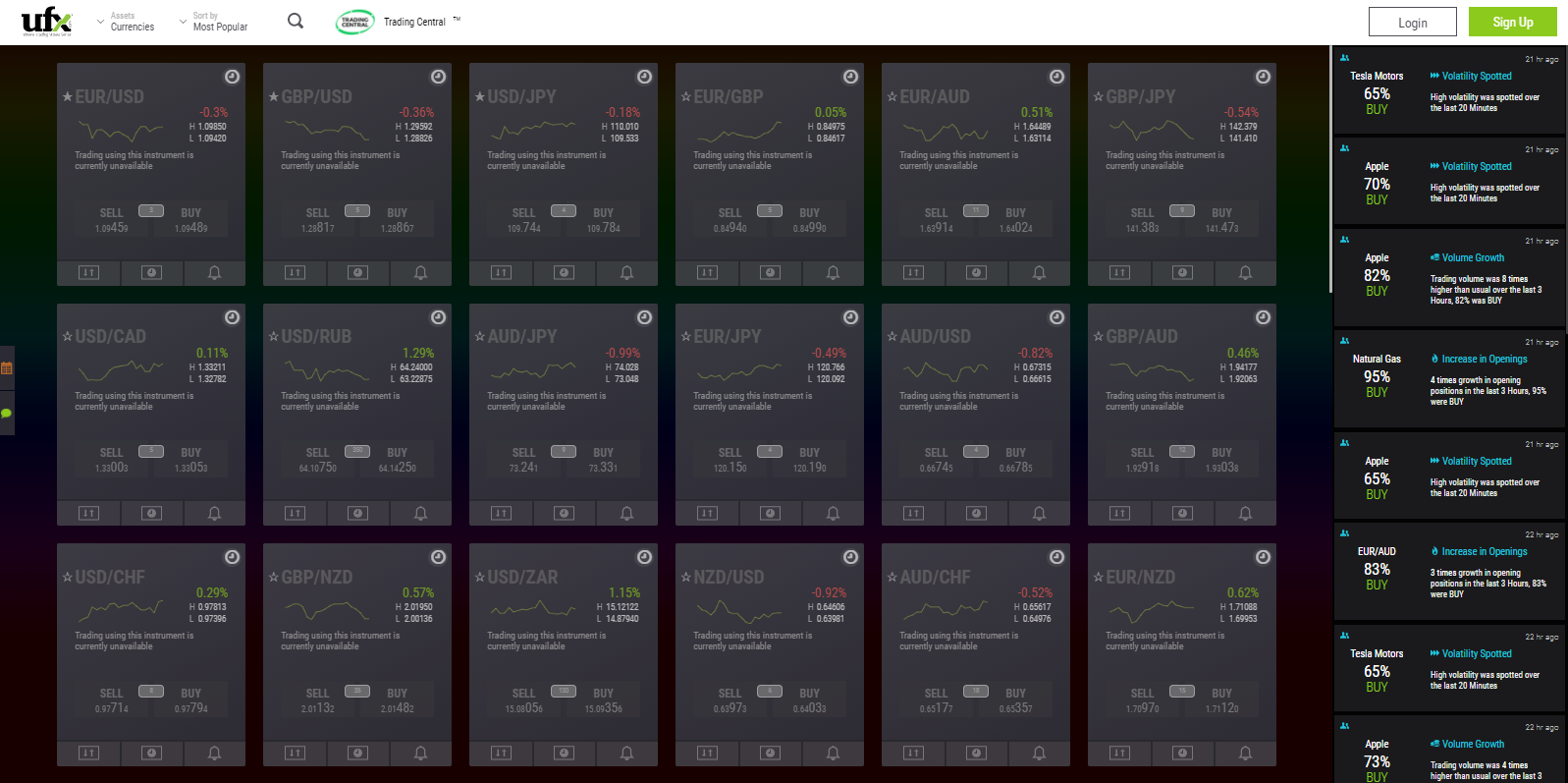
Task: Open the pending order clock icon under AUD/USD
Action: pyautogui.click(x=976, y=513)
